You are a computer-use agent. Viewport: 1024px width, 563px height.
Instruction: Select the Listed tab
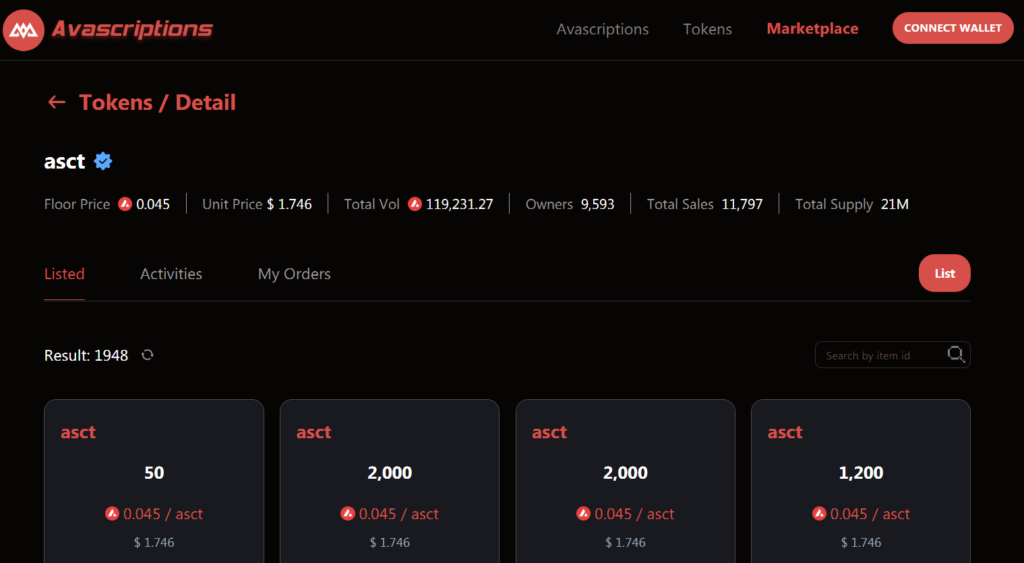click(x=64, y=274)
